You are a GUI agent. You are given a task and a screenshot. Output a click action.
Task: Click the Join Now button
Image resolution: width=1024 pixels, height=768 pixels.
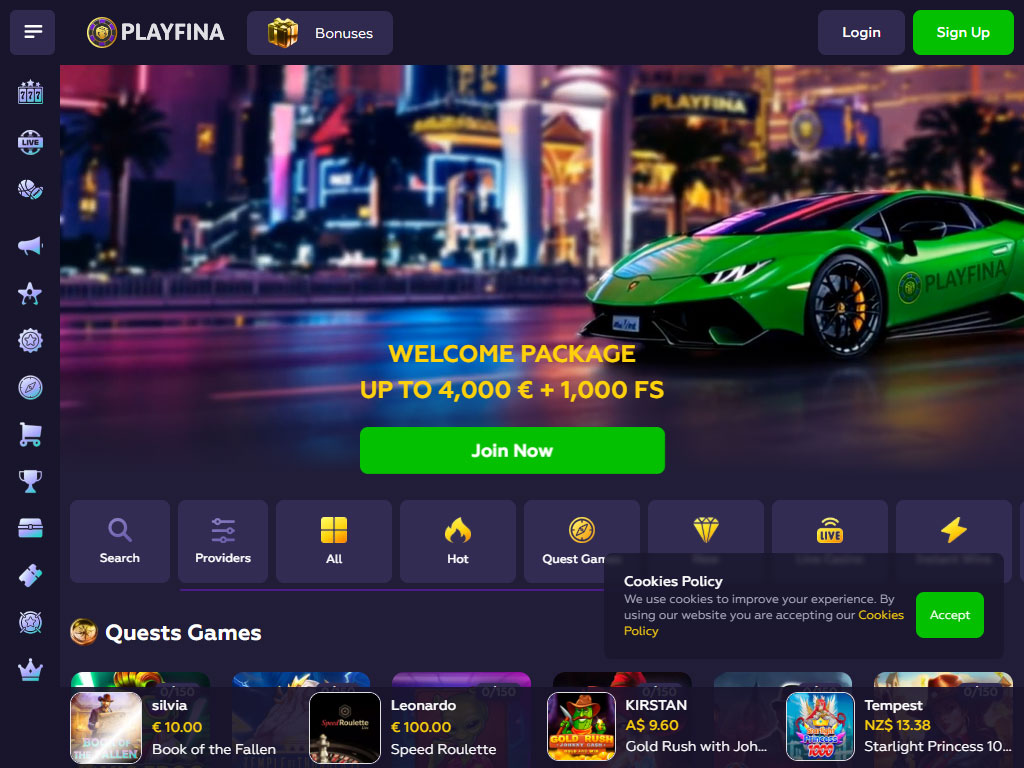[513, 451]
